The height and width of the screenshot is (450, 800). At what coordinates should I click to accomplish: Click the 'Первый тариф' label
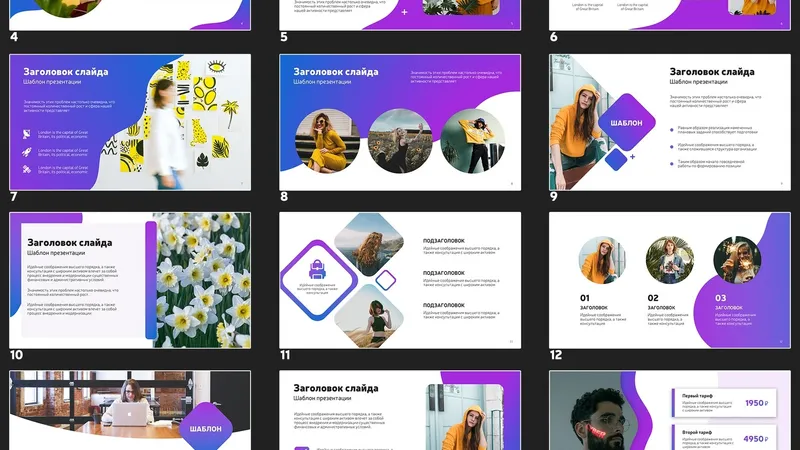pos(697,396)
